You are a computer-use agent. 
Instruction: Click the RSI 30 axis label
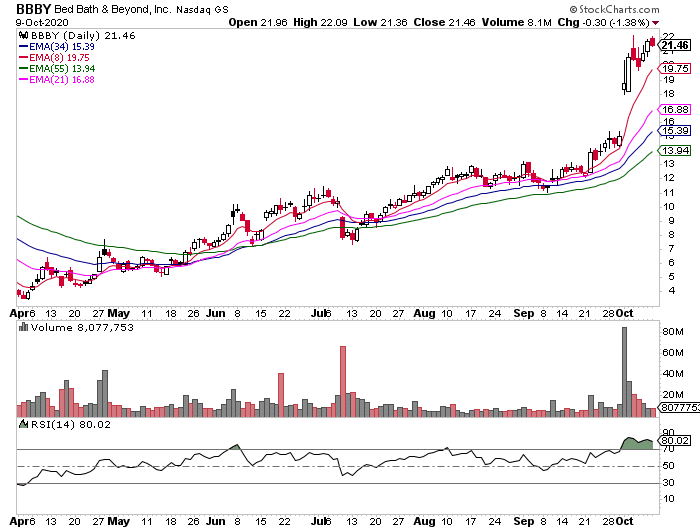pyautogui.click(x=668, y=483)
